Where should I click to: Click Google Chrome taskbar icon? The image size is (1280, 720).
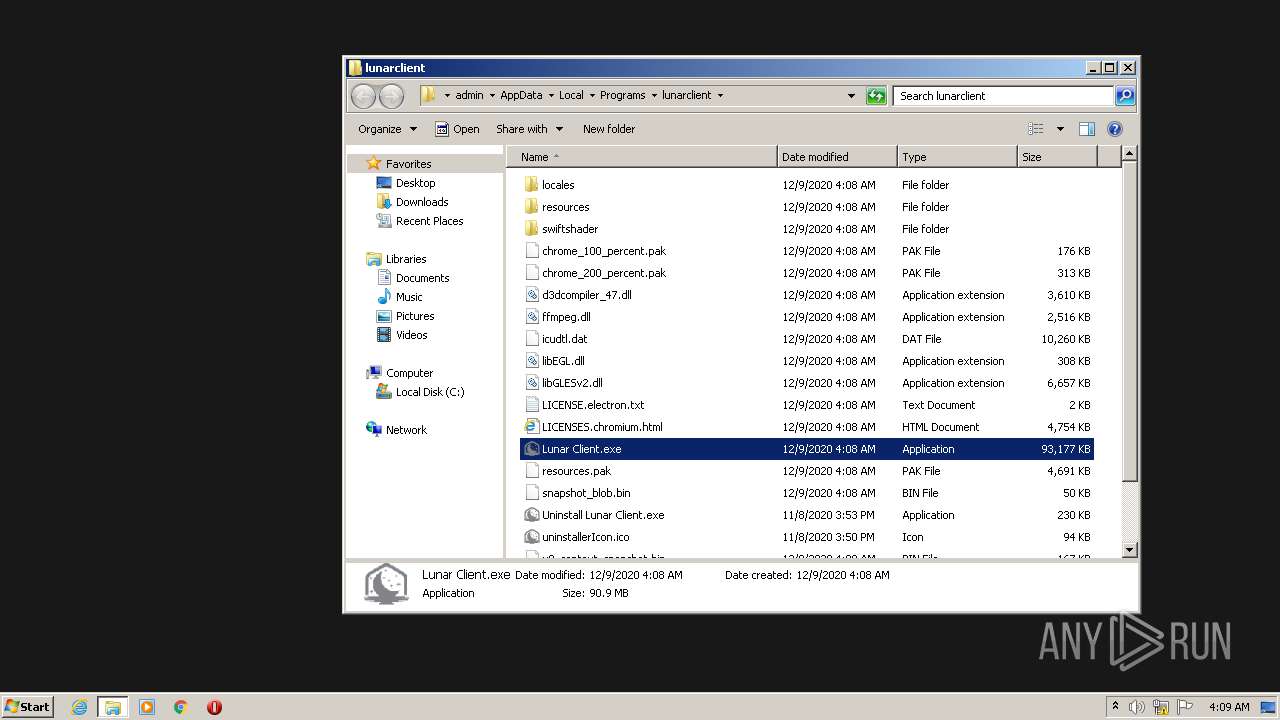click(181, 707)
